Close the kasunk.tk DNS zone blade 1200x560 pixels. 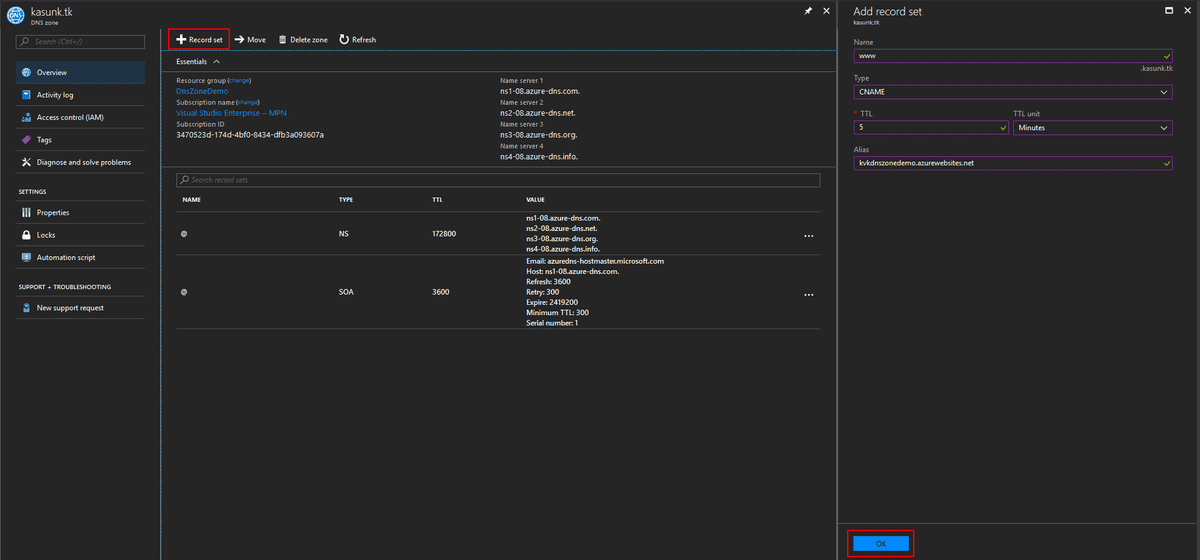point(825,10)
